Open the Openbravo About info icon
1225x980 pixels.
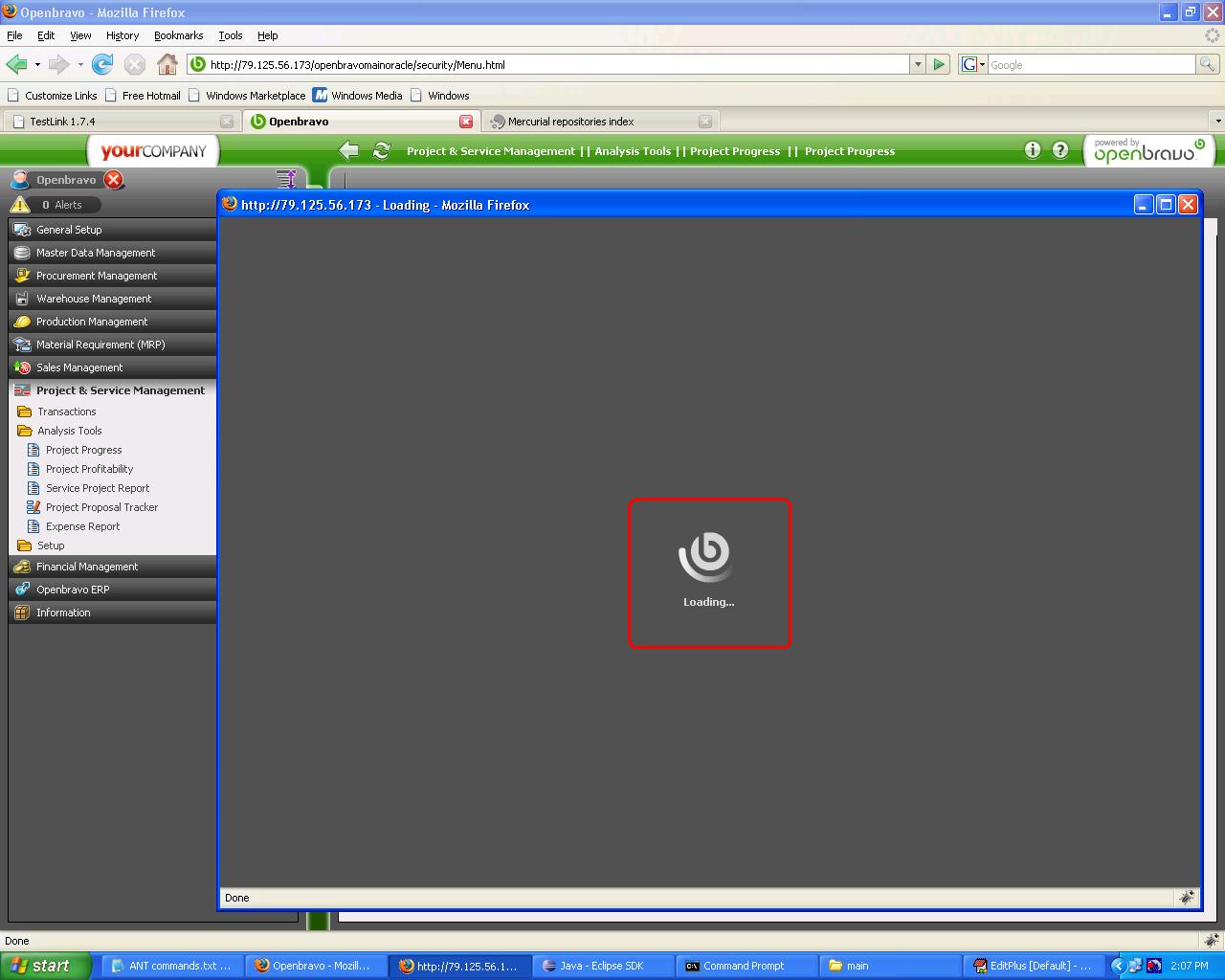pyautogui.click(x=1032, y=149)
